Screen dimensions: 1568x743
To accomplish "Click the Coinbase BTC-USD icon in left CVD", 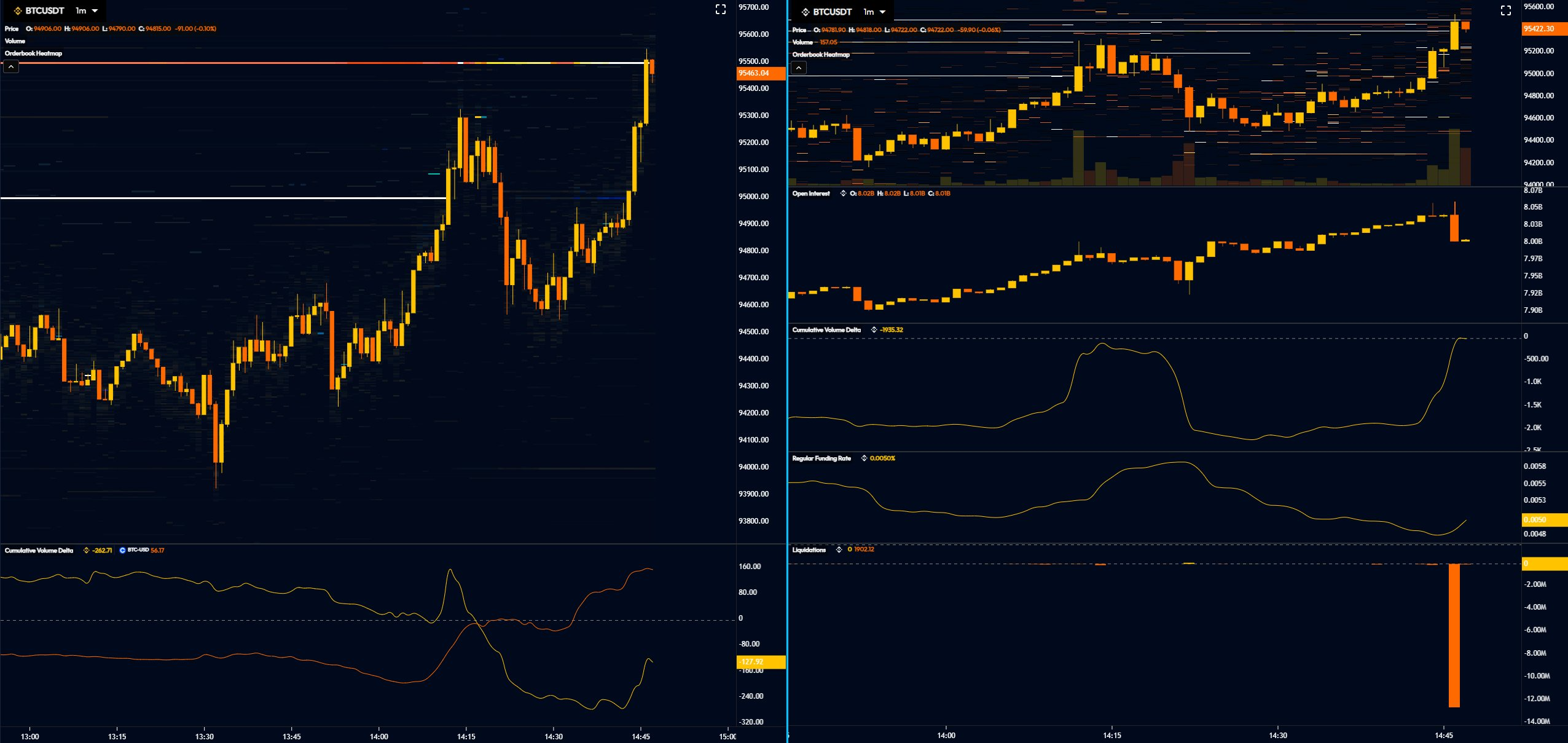I will pos(122,551).
